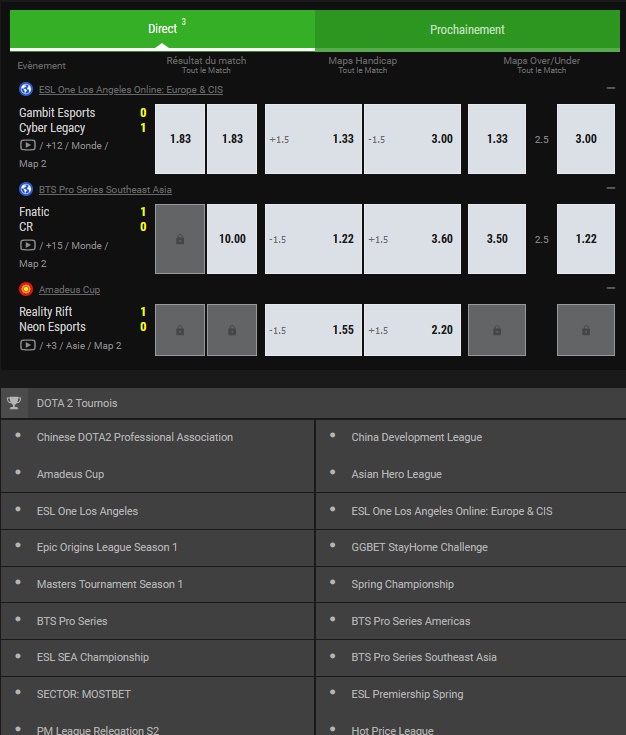This screenshot has height=735, width=626.
Task: Open Gambit Esports vs Cyber Legacy match
Action: click(x=57, y=120)
